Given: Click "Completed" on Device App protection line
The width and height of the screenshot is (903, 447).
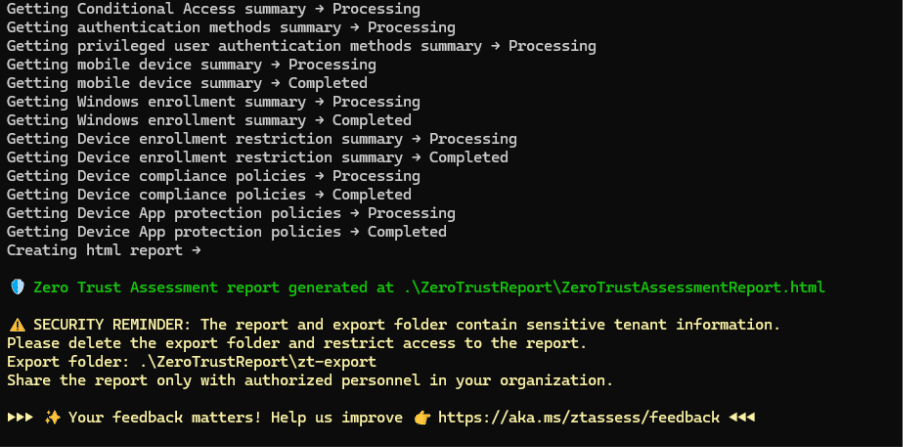Looking at the screenshot, I should point(406,232).
